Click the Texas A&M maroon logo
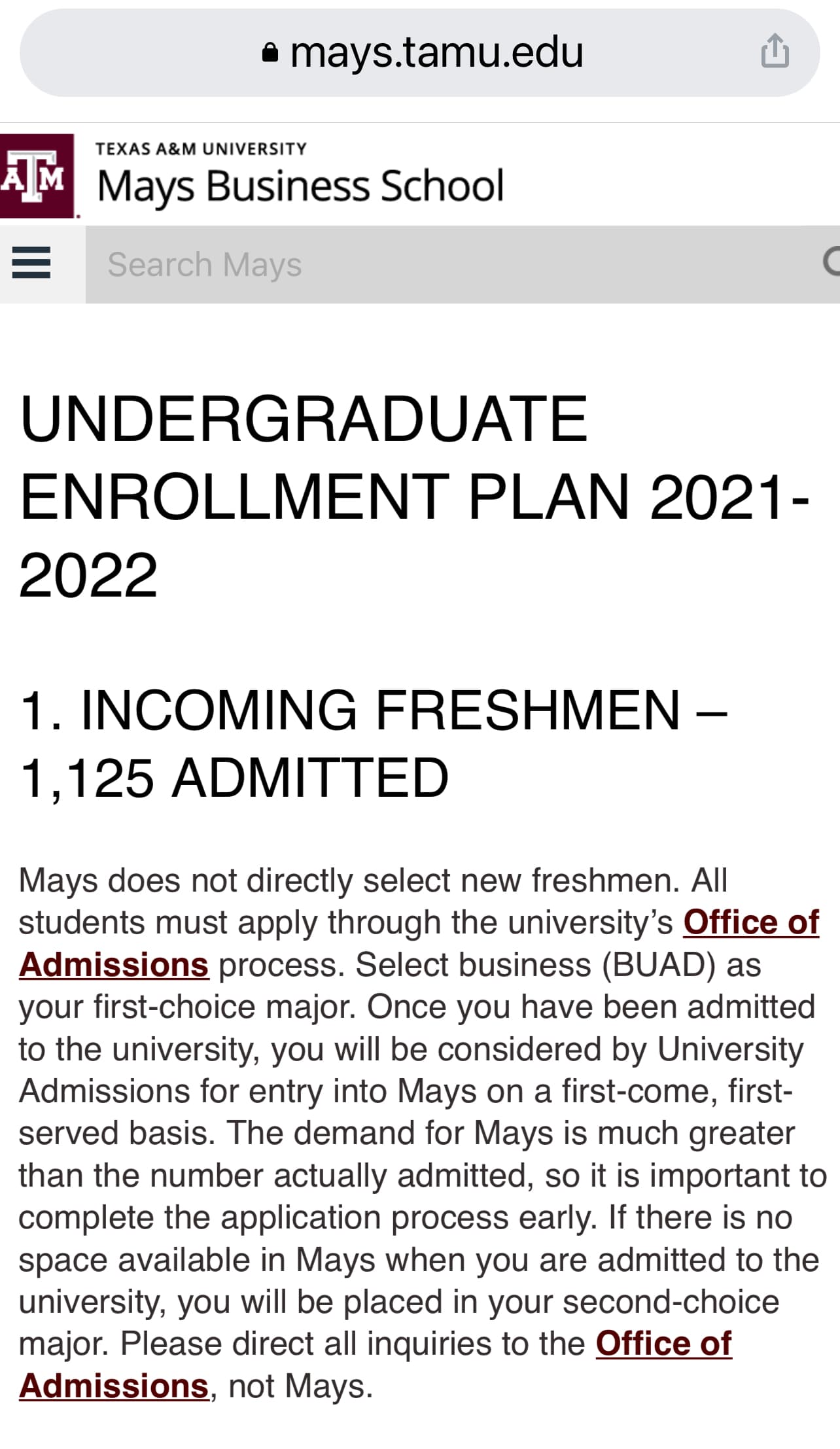The height and width of the screenshot is (1449, 840). 37,175
